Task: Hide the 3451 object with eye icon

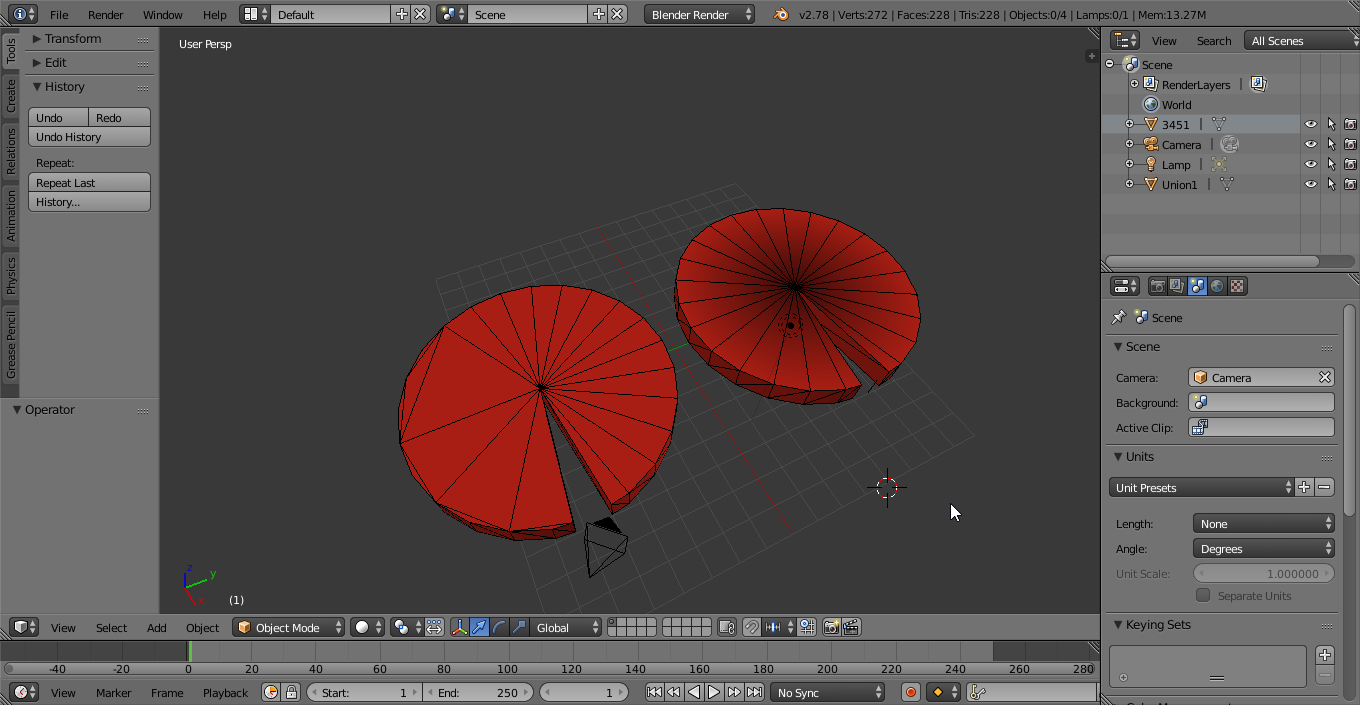Action: [x=1310, y=124]
